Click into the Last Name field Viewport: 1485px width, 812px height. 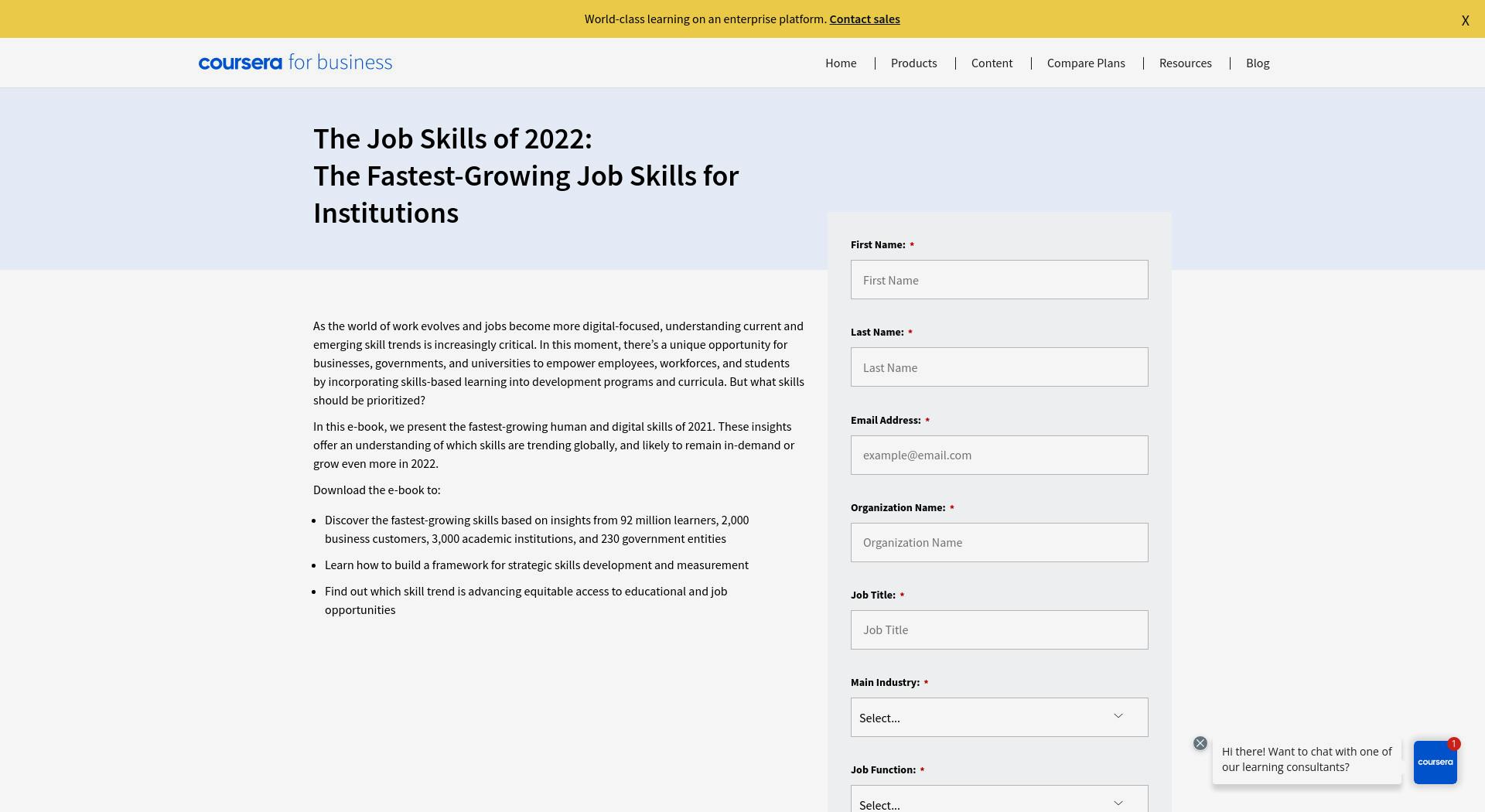(999, 367)
